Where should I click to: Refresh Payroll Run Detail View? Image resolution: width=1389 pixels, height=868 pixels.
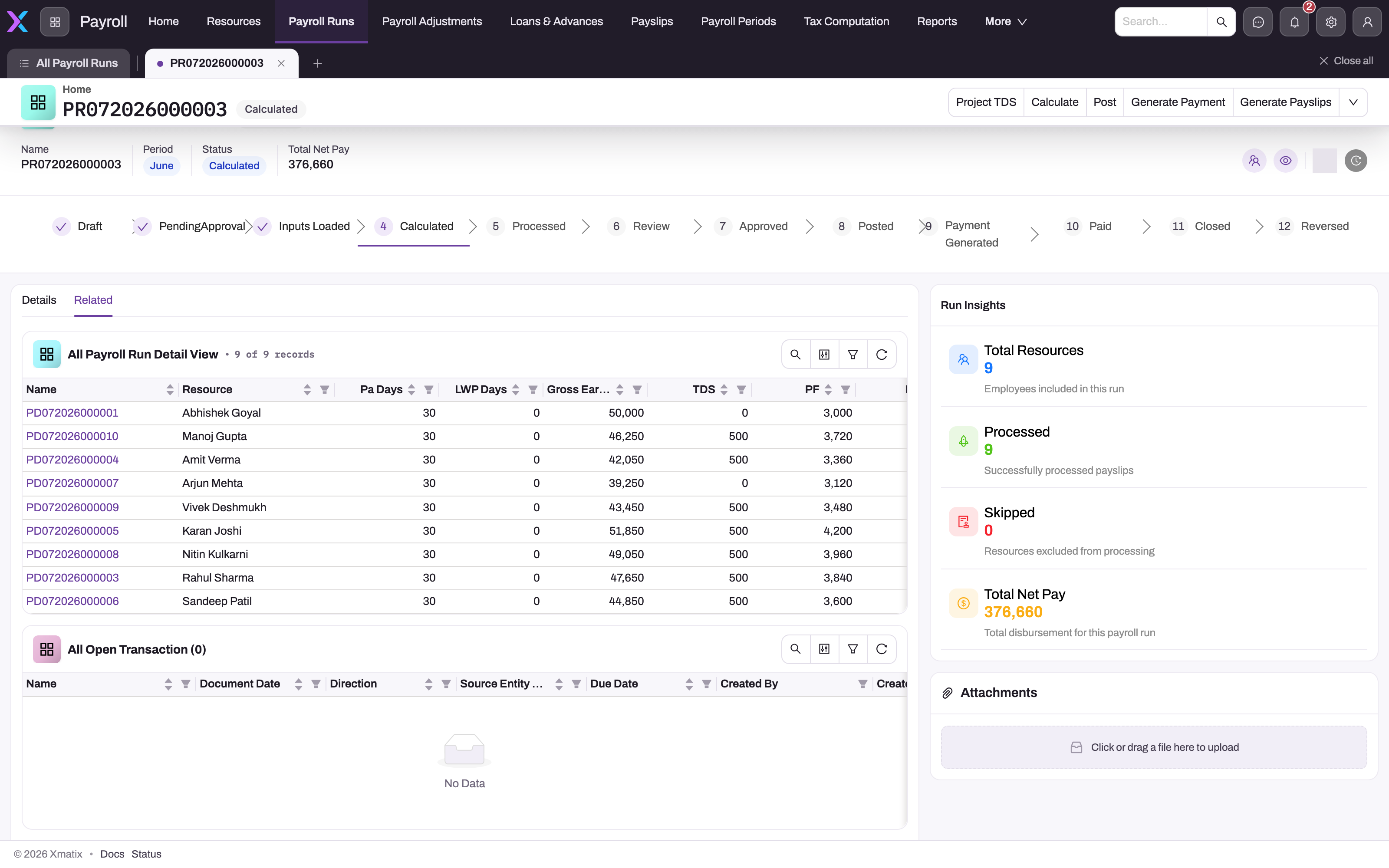[x=882, y=354]
